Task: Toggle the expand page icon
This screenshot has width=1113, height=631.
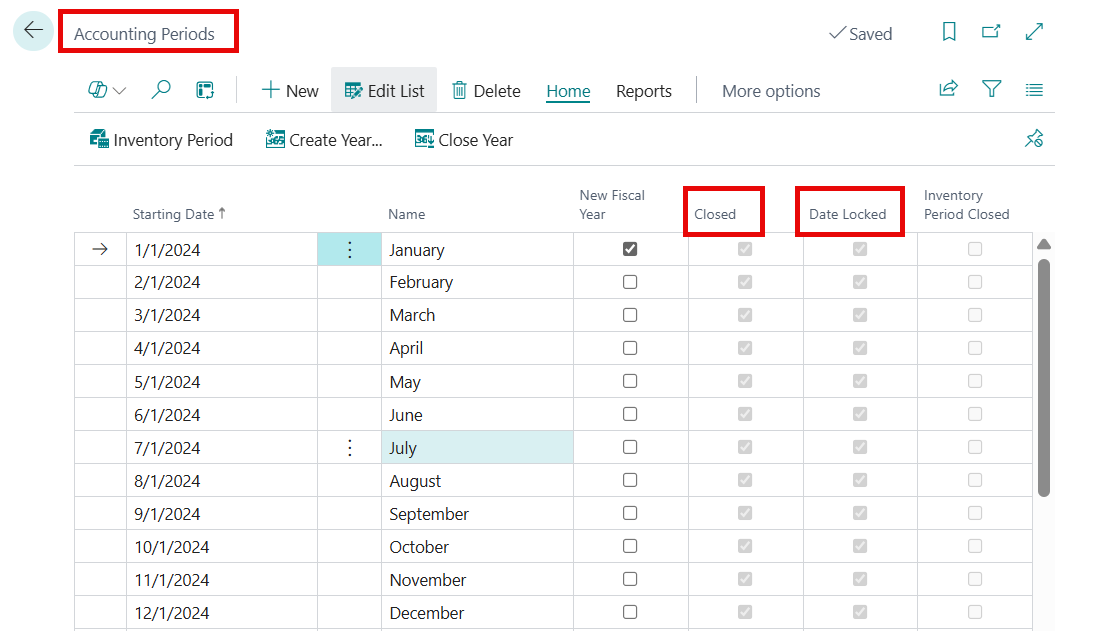Action: [x=1035, y=33]
